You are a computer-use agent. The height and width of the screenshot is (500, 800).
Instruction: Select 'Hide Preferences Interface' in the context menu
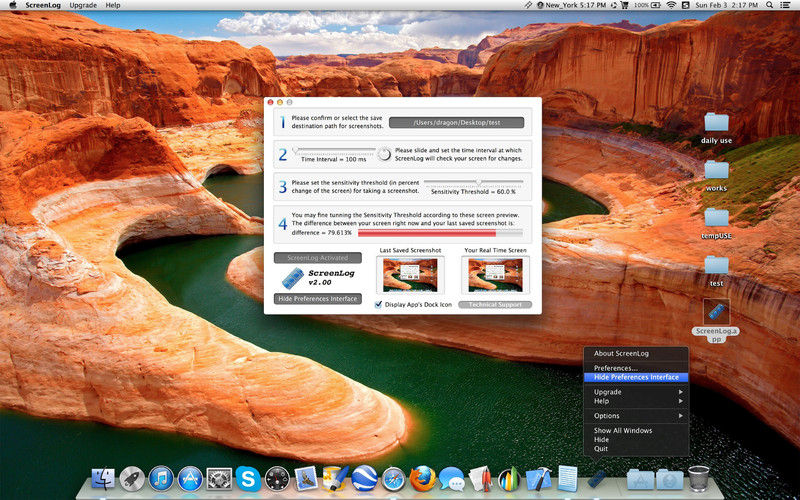[x=635, y=377]
